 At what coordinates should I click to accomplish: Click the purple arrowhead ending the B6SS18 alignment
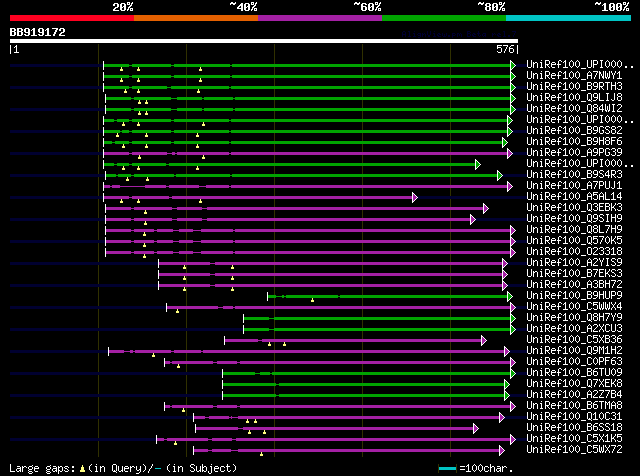coord(476,429)
